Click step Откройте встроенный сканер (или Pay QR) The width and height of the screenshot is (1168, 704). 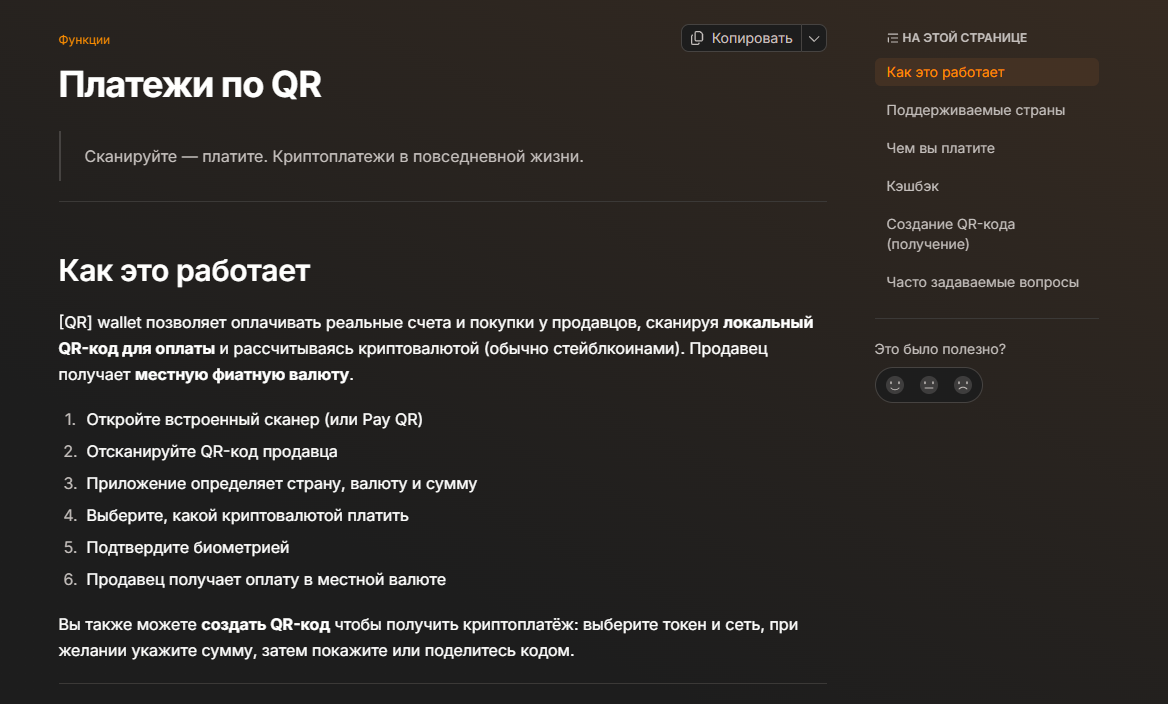coord(254,419)
